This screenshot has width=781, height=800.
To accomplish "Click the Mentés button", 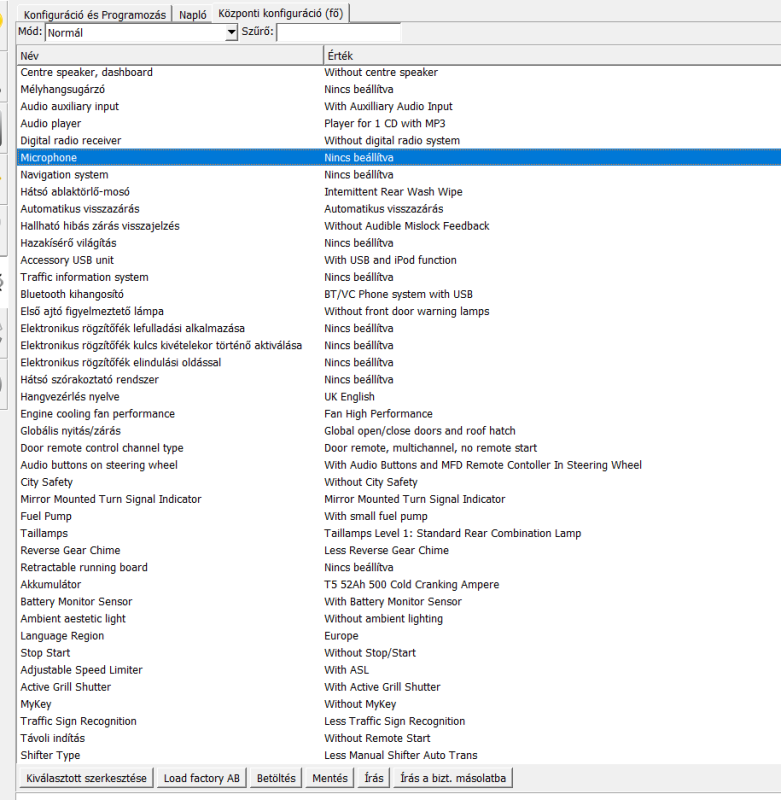I will tap(330, 778).
